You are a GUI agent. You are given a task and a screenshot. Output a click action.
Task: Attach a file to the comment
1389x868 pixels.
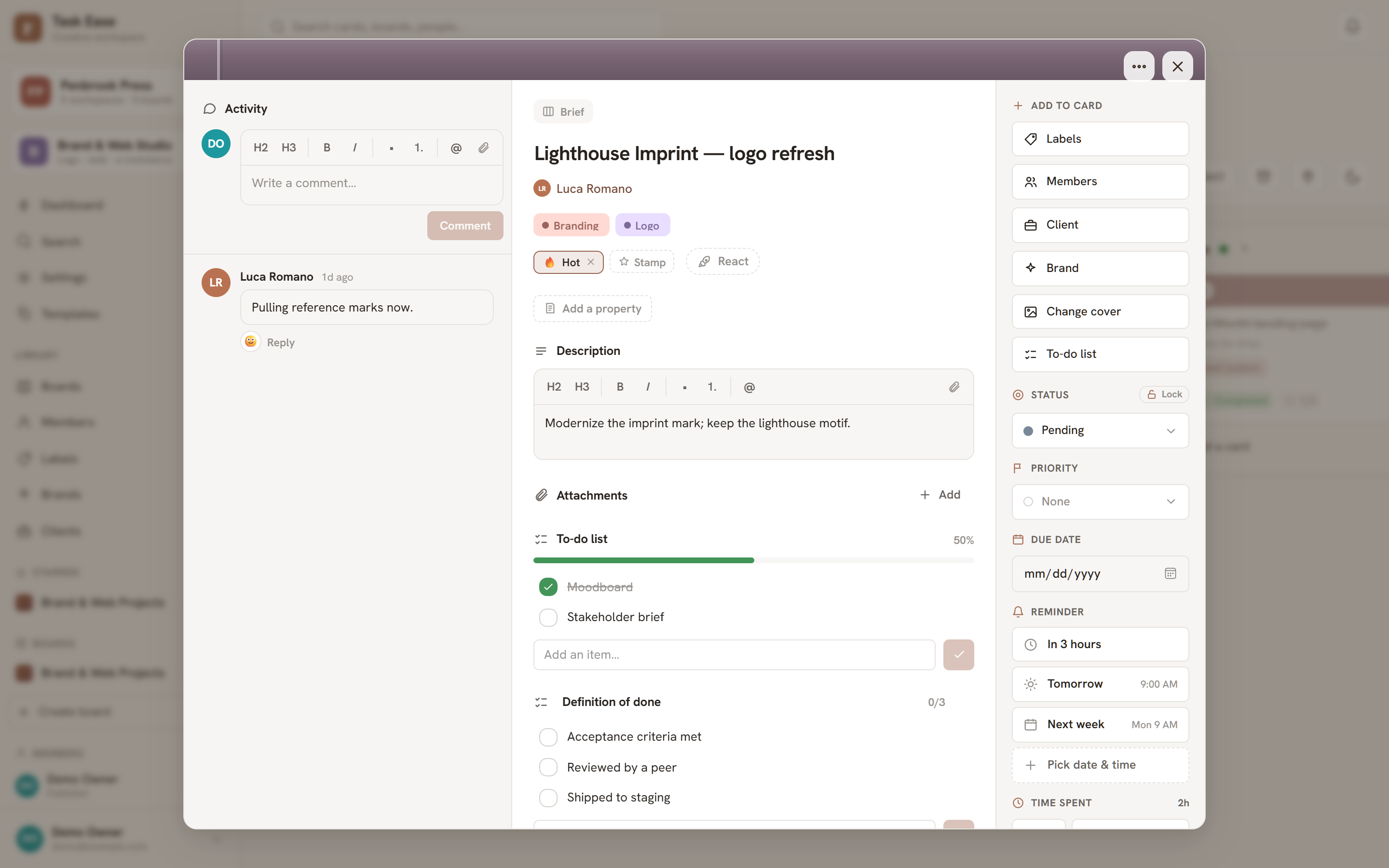pyautogui.click(x=484, y=148)
